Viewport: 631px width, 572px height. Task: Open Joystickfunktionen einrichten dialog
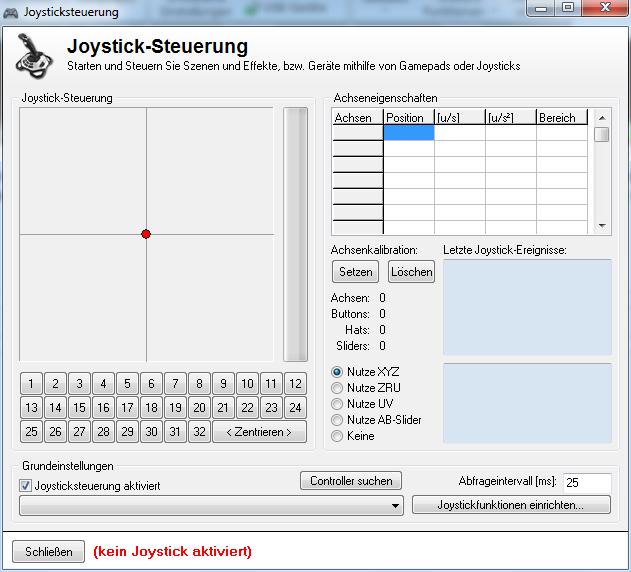[x=511, y=505]
